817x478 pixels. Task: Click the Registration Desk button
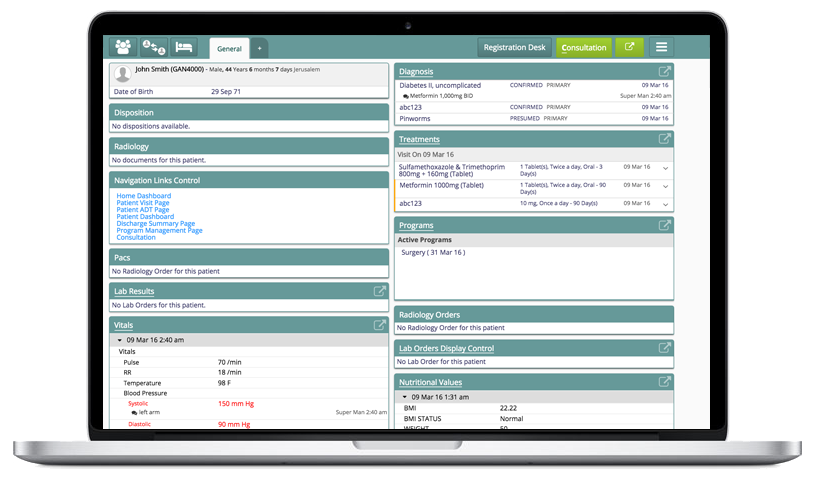[x=512, y=47]
